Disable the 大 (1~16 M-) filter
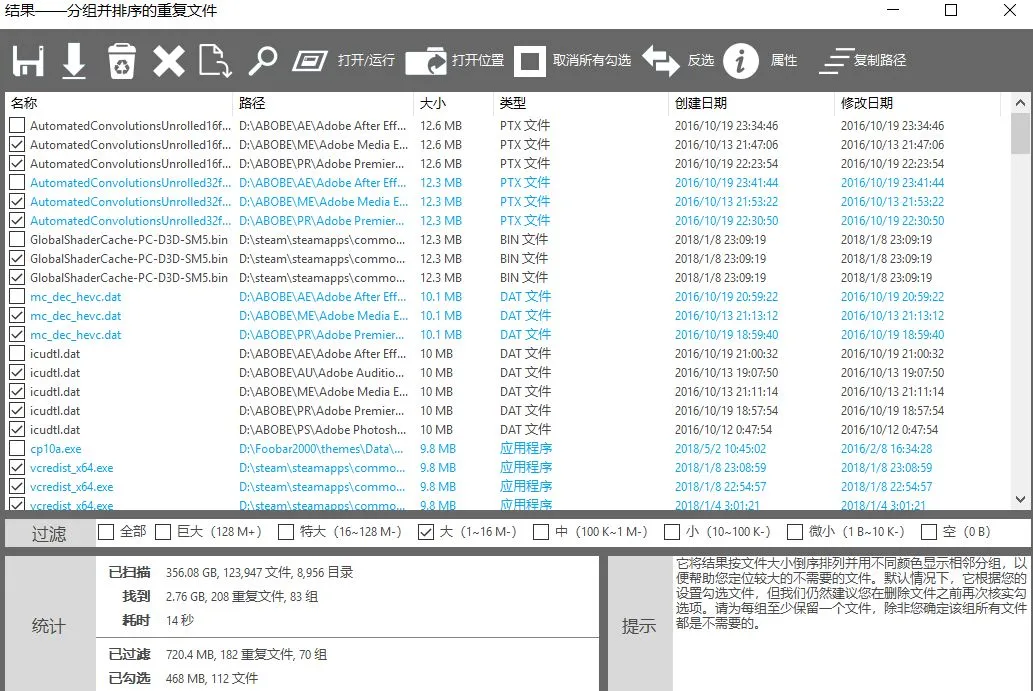The height and width of the screenshot is (691, 1033). 426,532
